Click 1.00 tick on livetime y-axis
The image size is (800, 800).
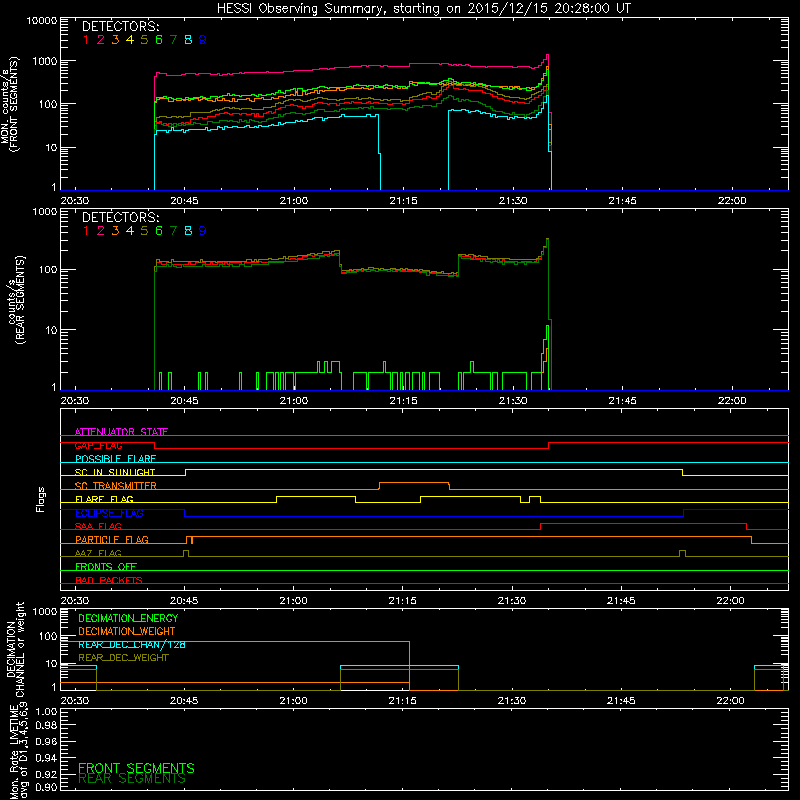click(46, 712)
